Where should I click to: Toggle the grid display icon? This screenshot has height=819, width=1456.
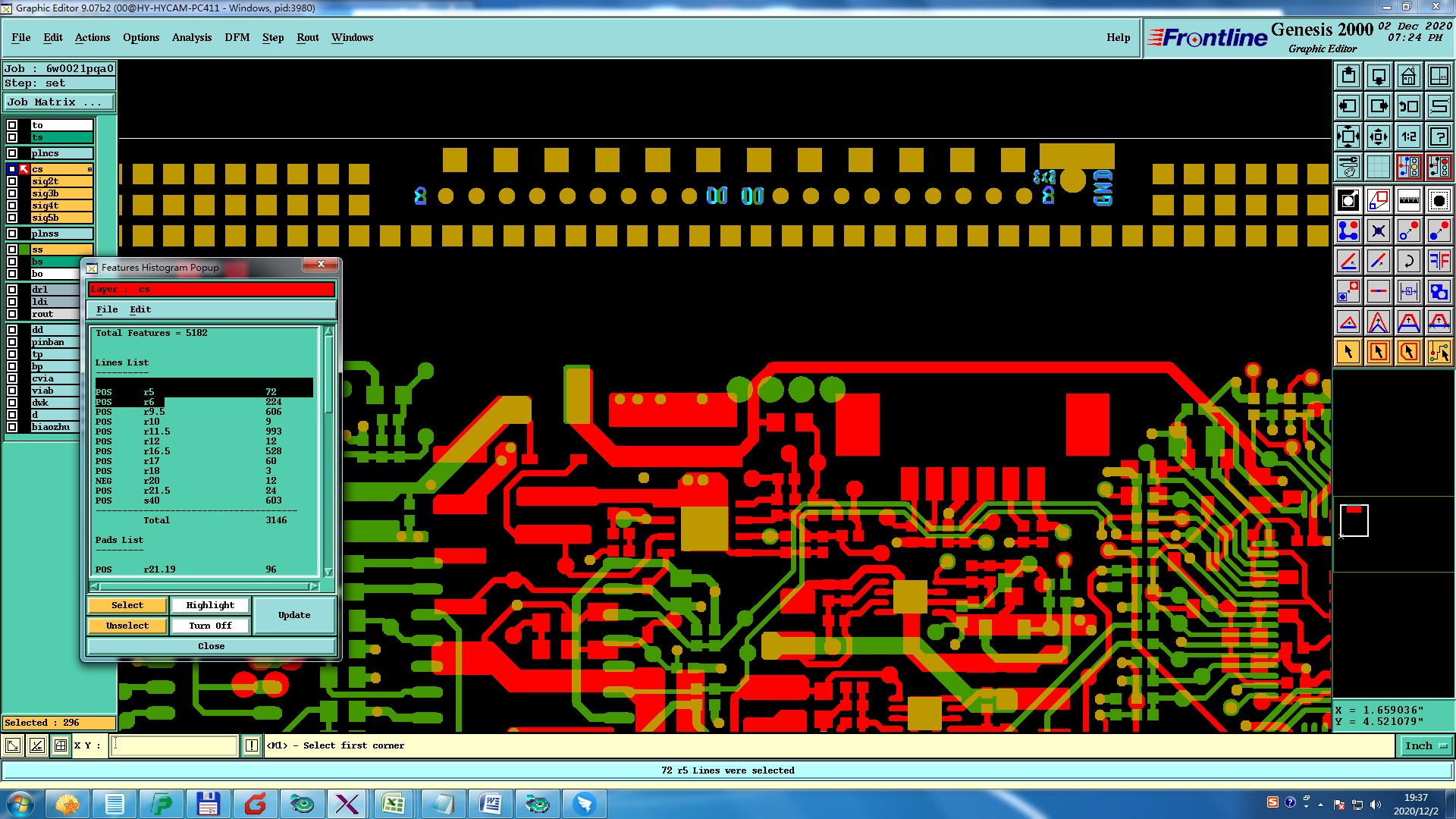[1378, 167]
